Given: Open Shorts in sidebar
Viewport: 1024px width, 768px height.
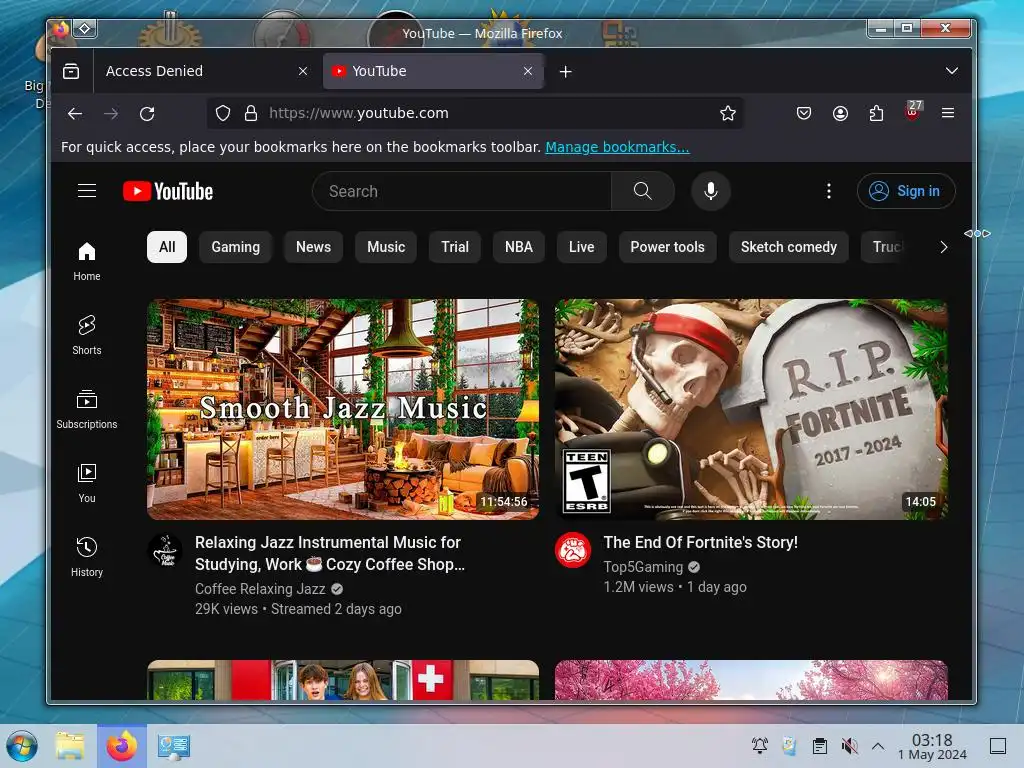Looking at the screenshot, I should [x=87, y=335].
